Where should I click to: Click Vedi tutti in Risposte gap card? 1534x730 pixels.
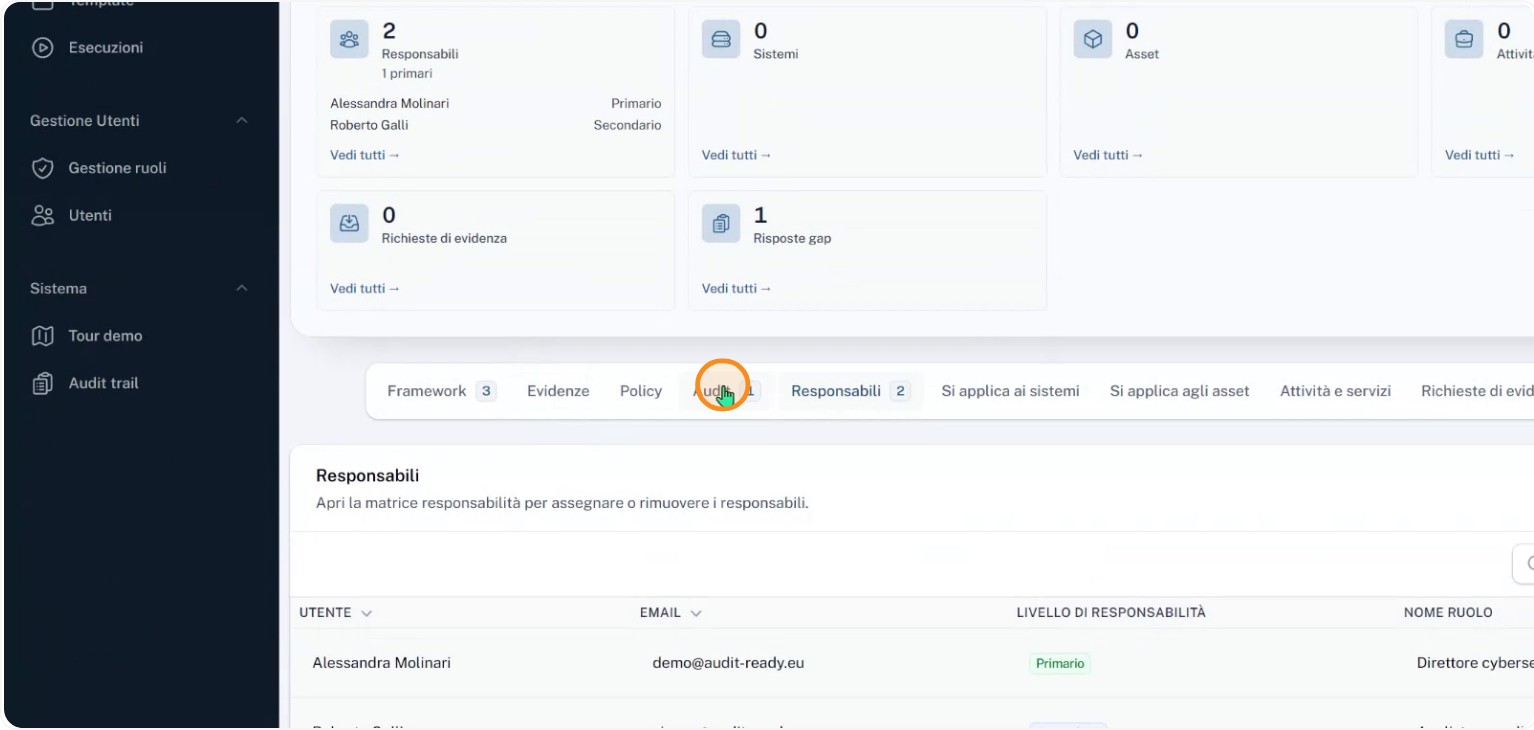pos(737,288)
